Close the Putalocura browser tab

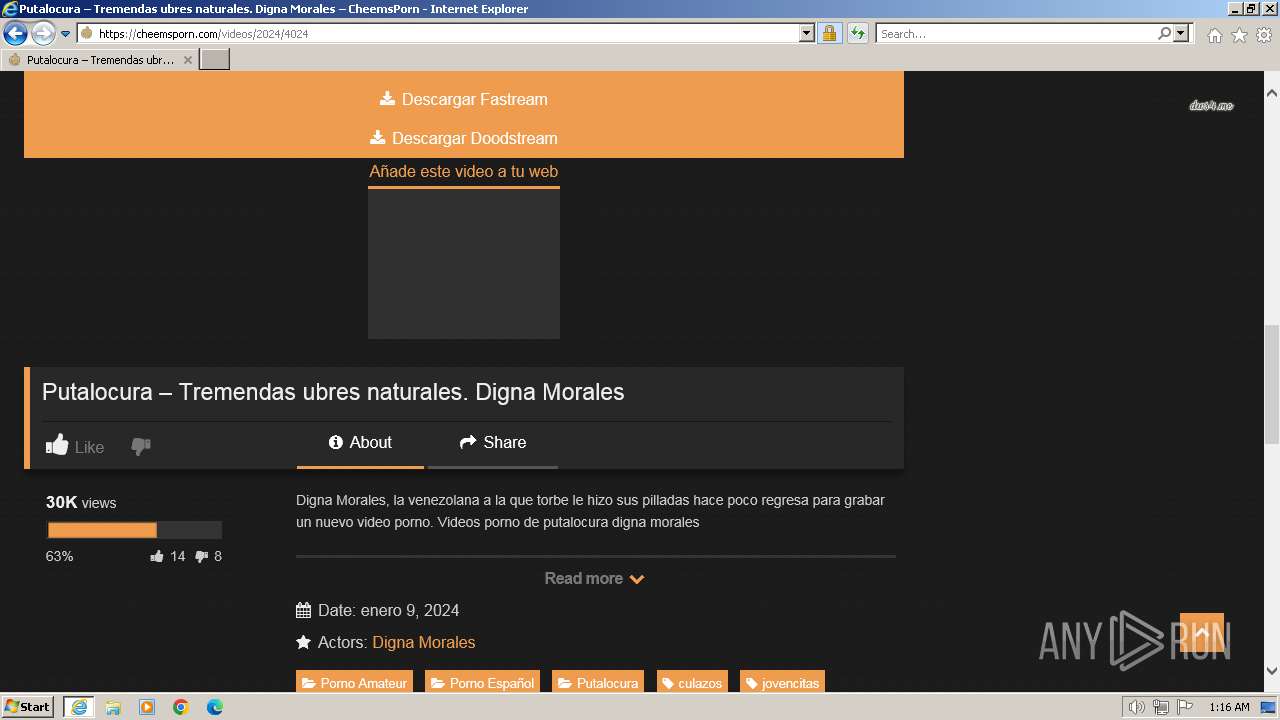187,60
